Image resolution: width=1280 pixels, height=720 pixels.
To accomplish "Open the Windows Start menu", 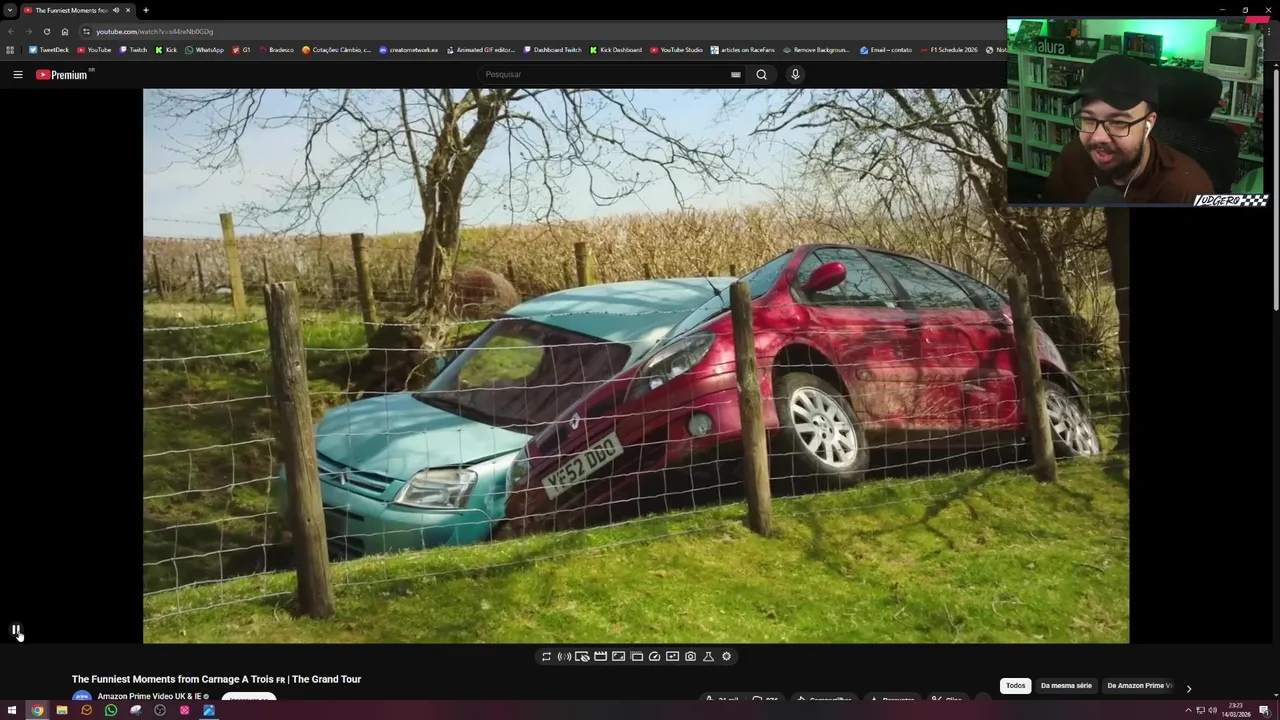I will 12,710.
